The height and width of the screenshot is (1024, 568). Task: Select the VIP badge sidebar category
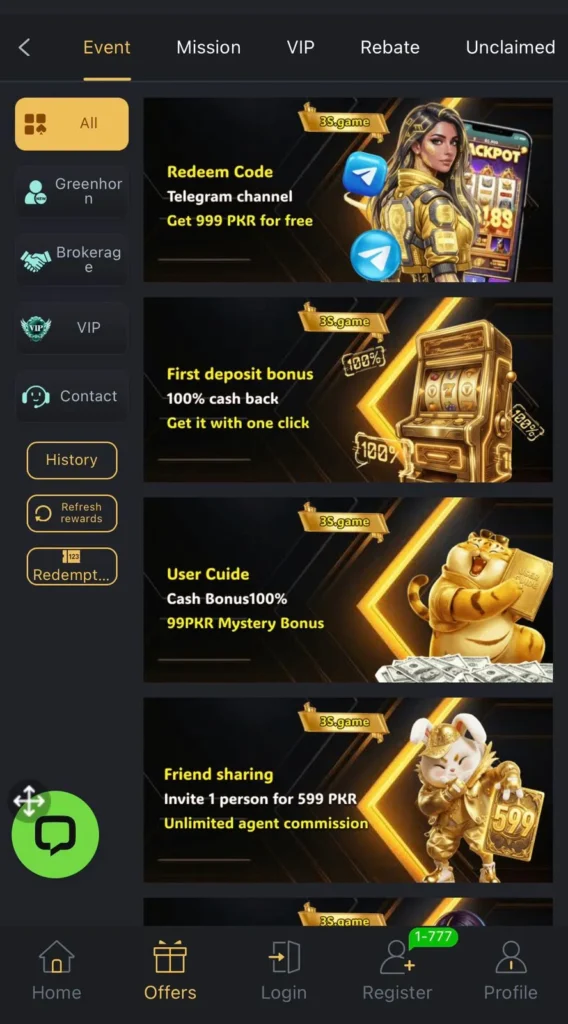click(72, 328)
